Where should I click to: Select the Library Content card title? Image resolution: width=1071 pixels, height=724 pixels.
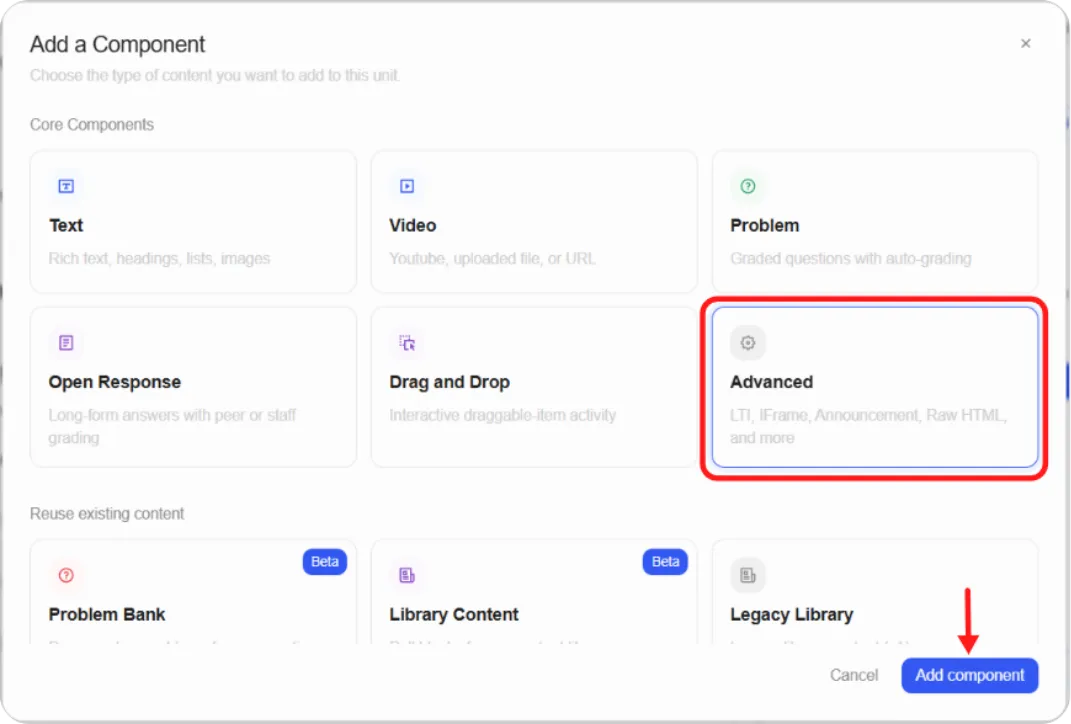pos(454,614)
